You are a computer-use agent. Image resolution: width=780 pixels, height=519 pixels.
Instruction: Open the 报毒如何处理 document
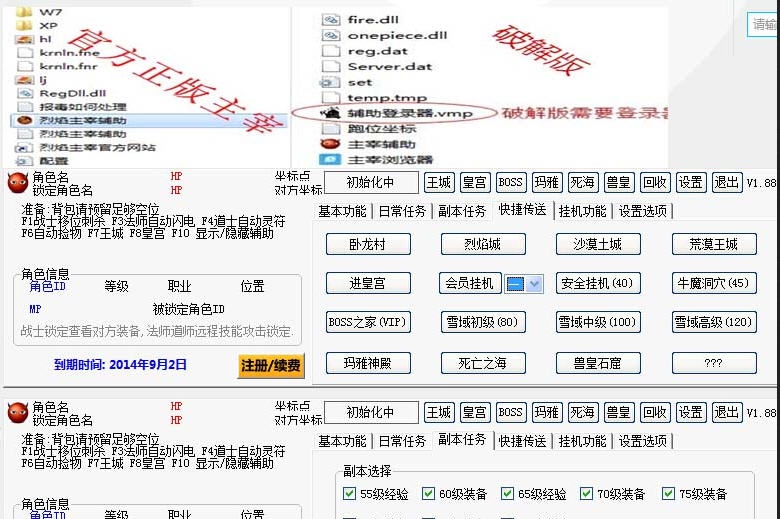click(x=72, y=106)
